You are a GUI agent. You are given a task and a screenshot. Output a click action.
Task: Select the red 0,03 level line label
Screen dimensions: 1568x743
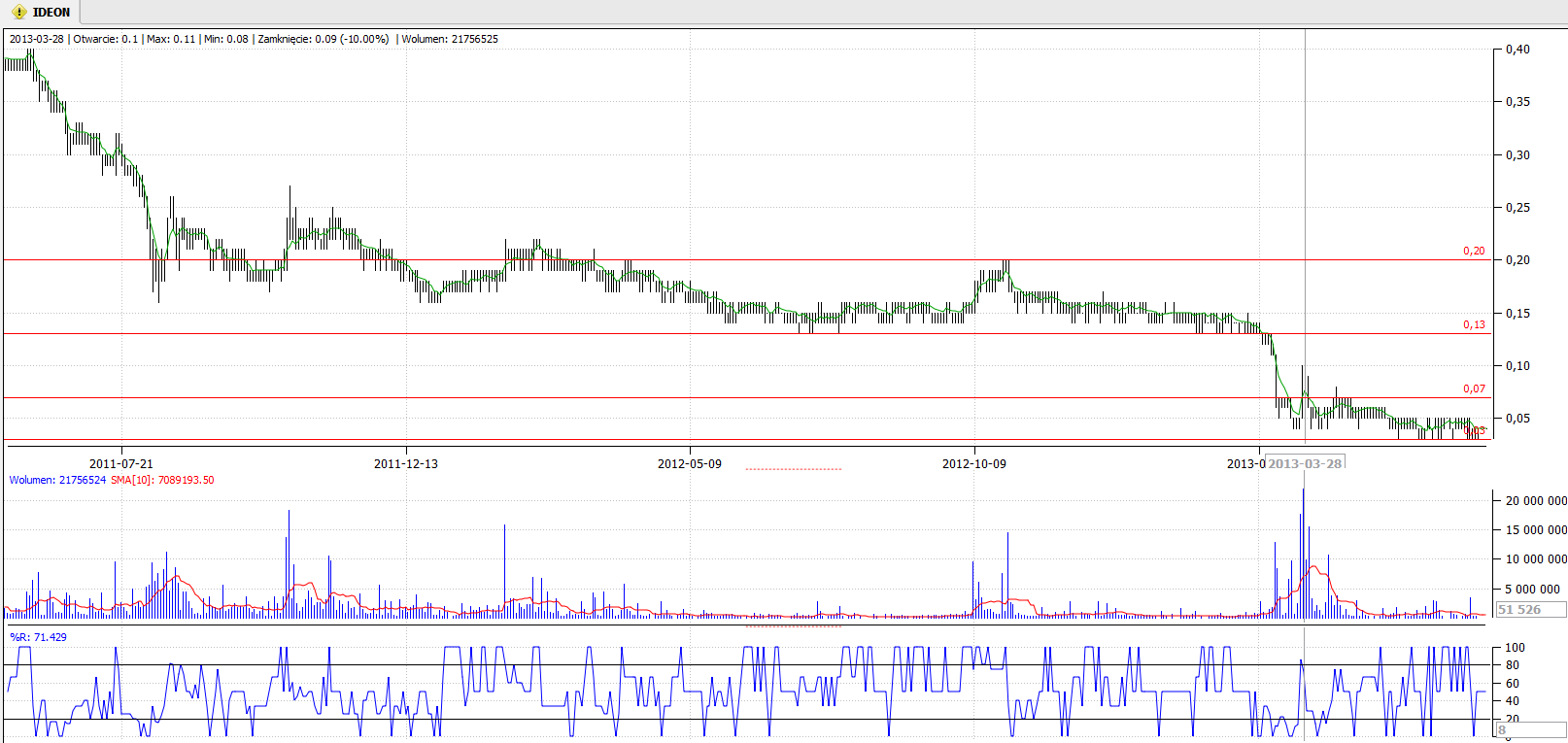tap(1475, 430)
